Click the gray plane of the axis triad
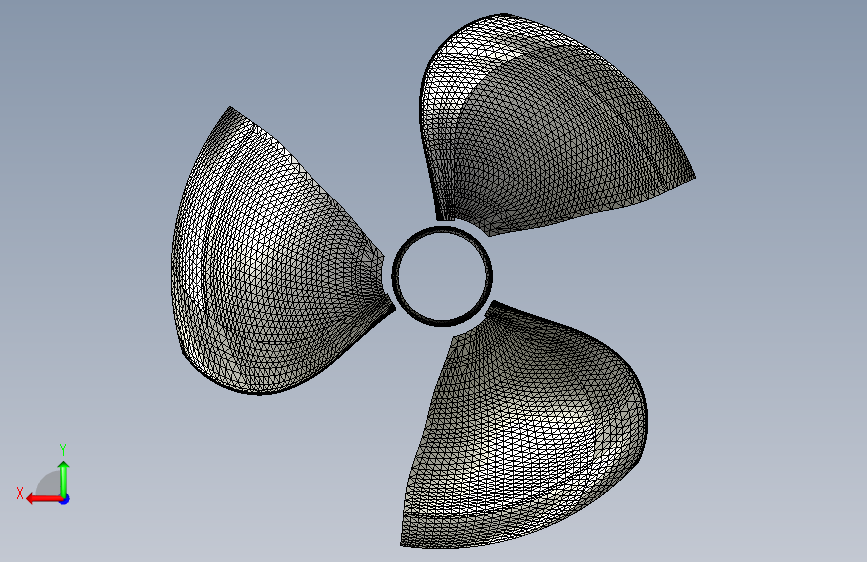This screenshot has height=562, width=867. pos(49,485)
